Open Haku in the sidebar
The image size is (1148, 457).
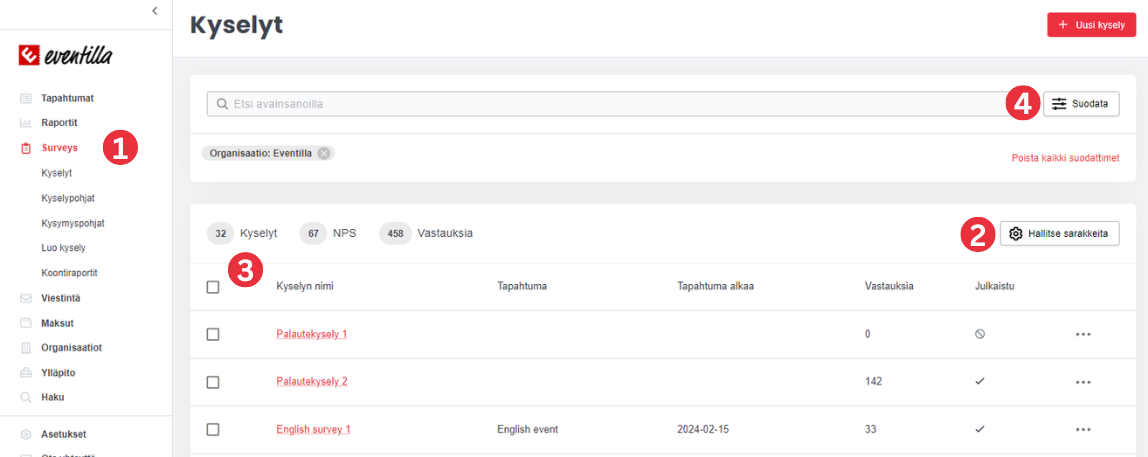(52, 398)
